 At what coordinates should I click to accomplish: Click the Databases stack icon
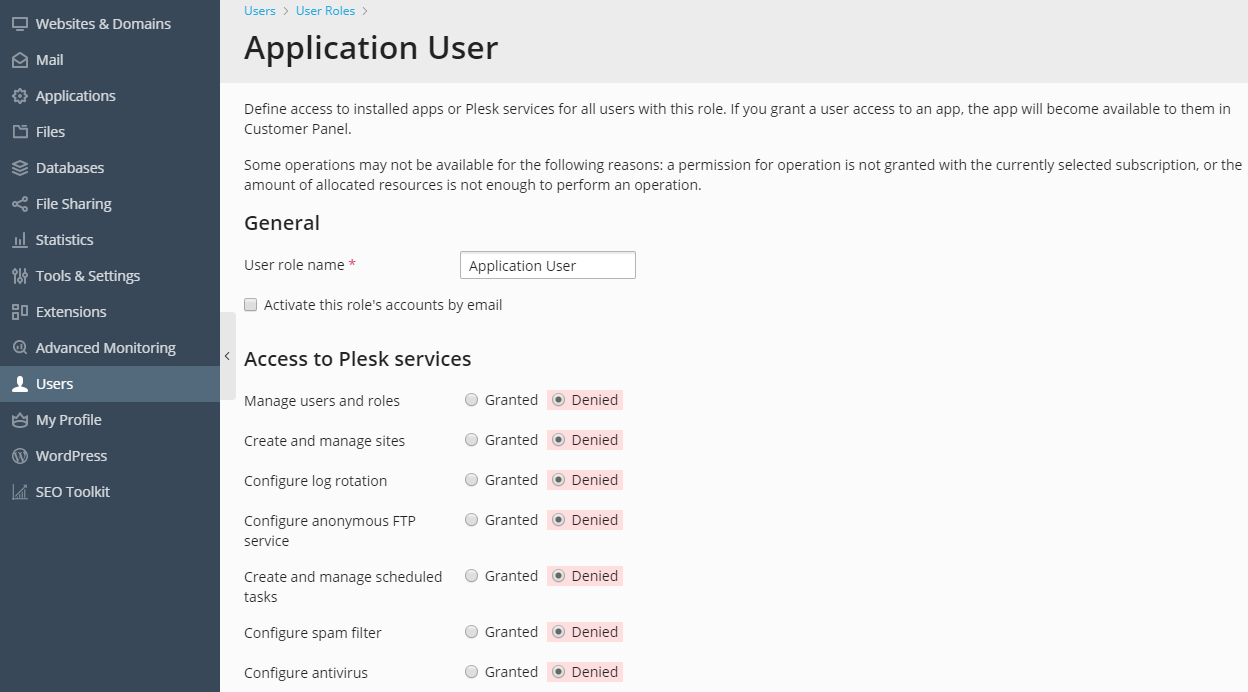click(20, 168)
